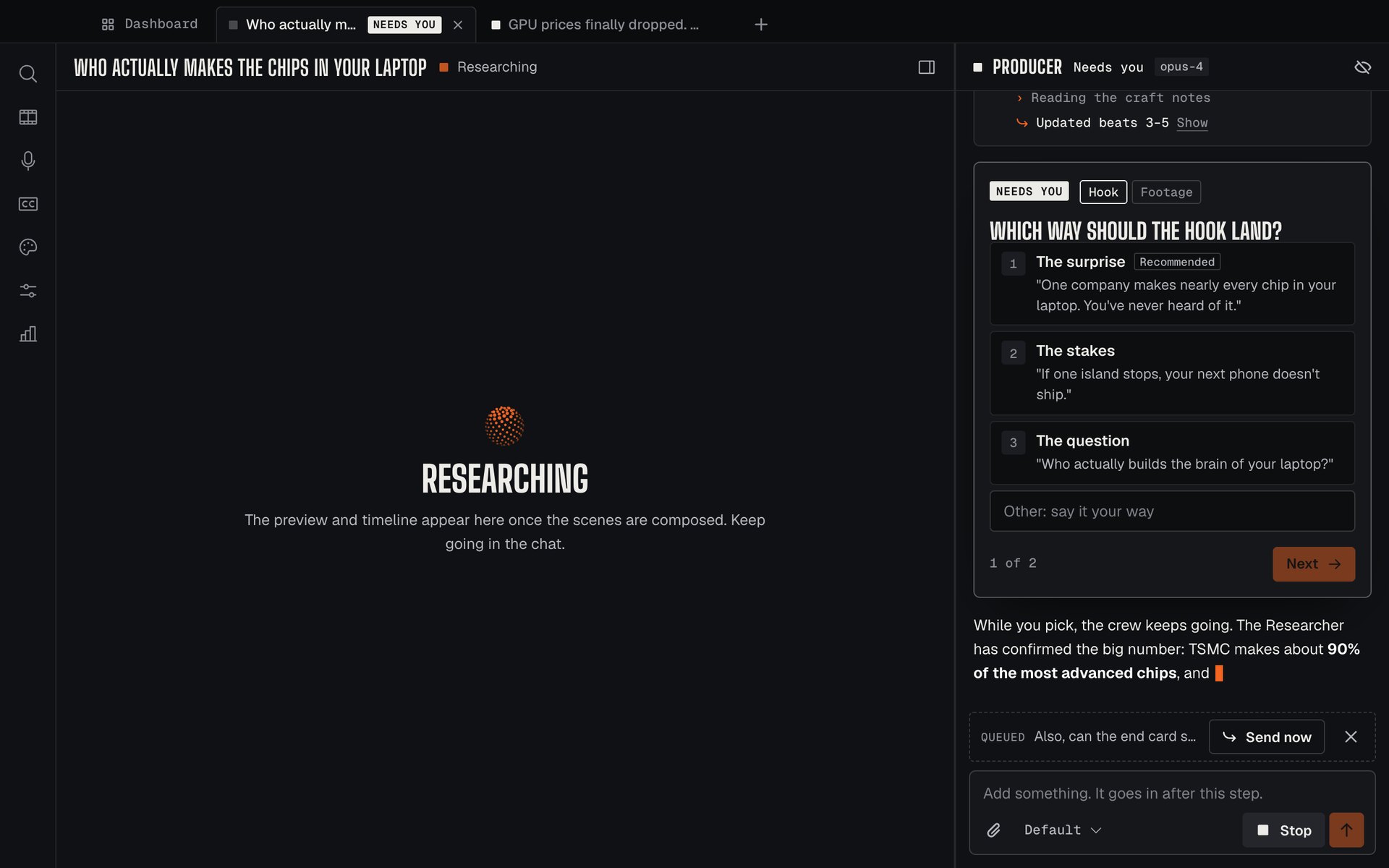
Task: Open the closed captions icon
Action: tap(27, 204)
